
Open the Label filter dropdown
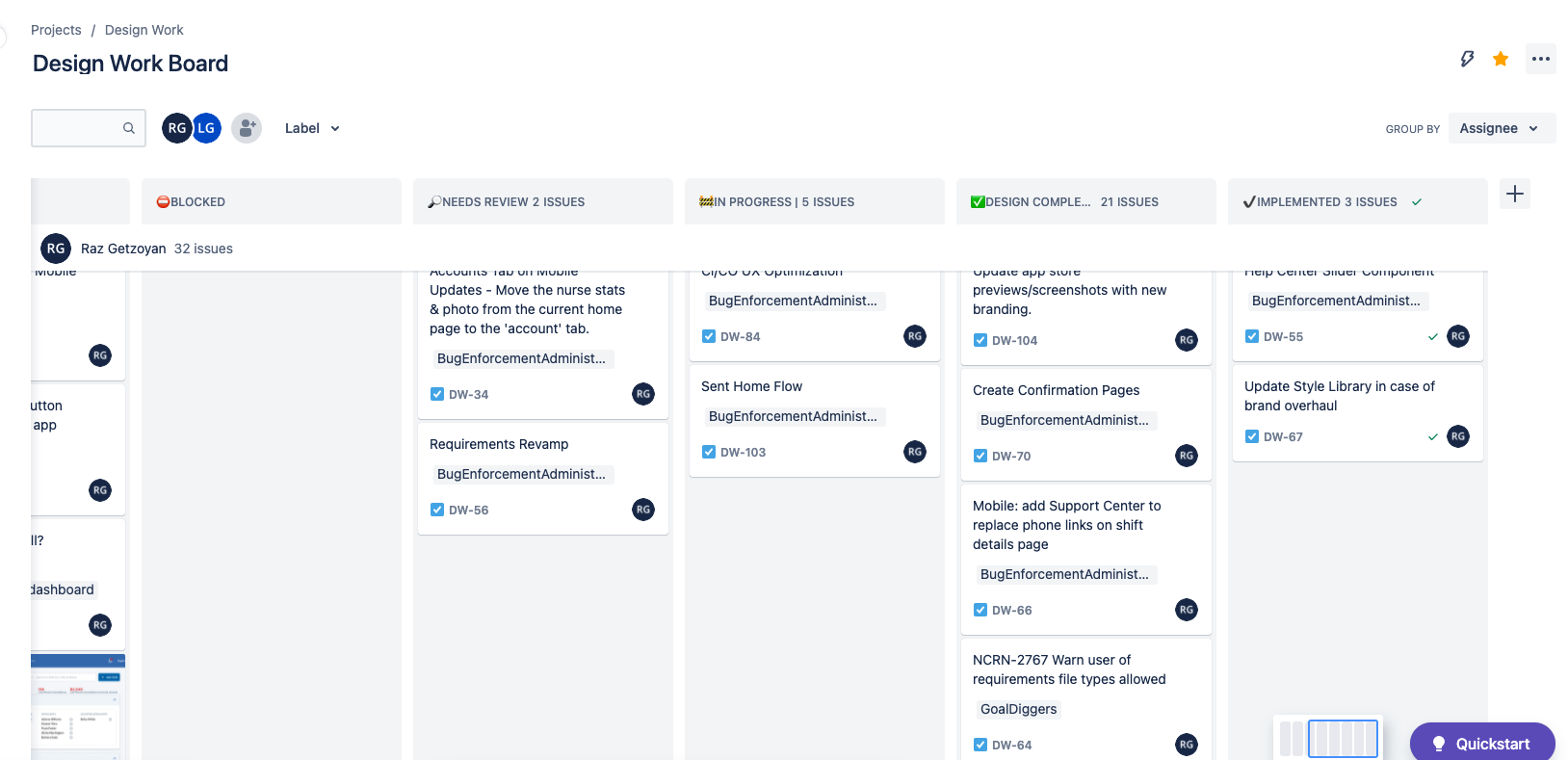click(312, 128)
